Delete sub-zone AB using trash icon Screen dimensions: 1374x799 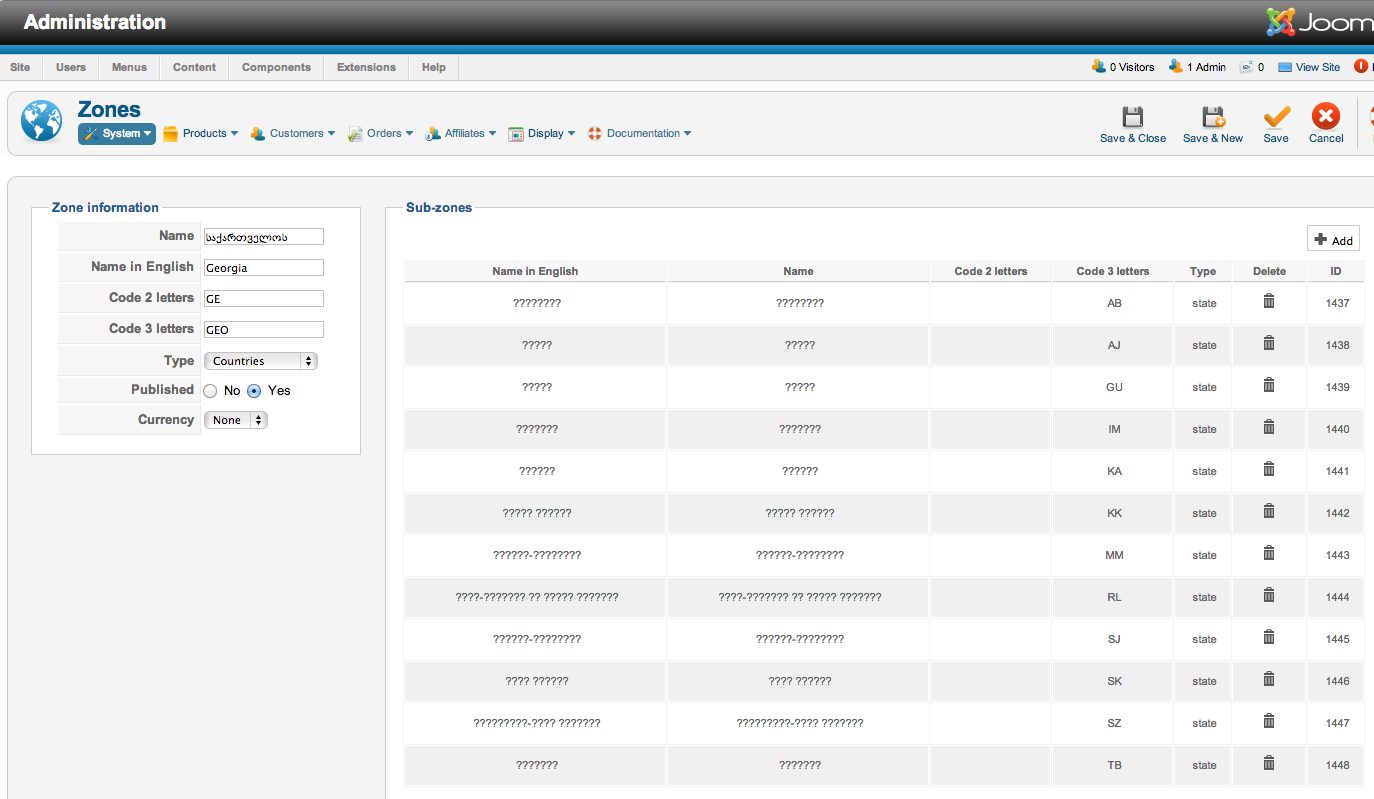1268,302
